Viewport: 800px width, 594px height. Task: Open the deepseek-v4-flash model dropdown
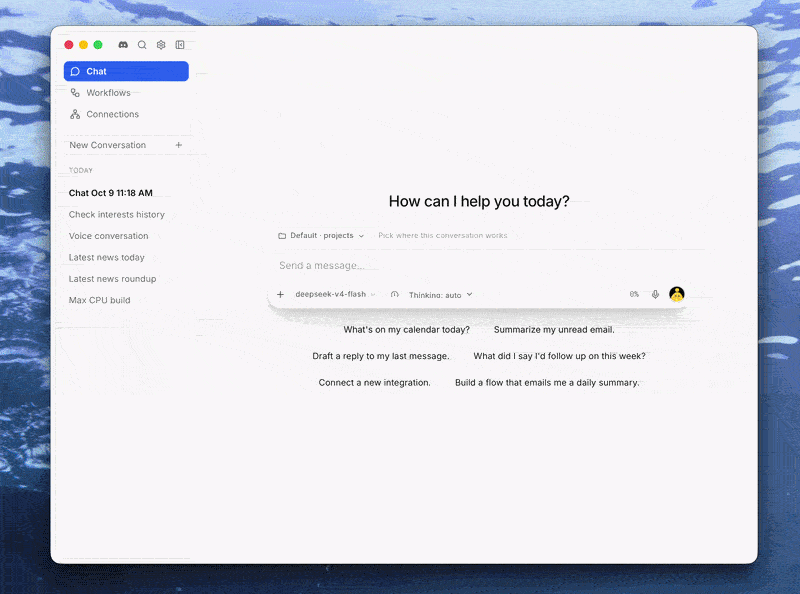[335, 294]
